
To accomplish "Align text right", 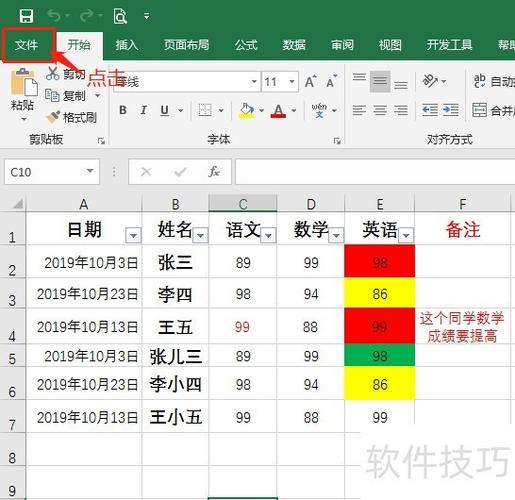I will [401, 110].
